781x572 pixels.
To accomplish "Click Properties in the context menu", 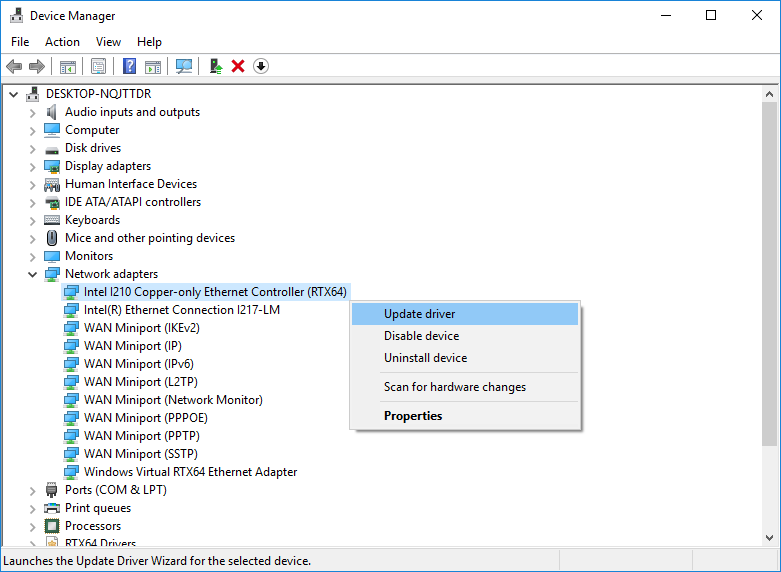I will pyautogui.click(x=413, y=416).
